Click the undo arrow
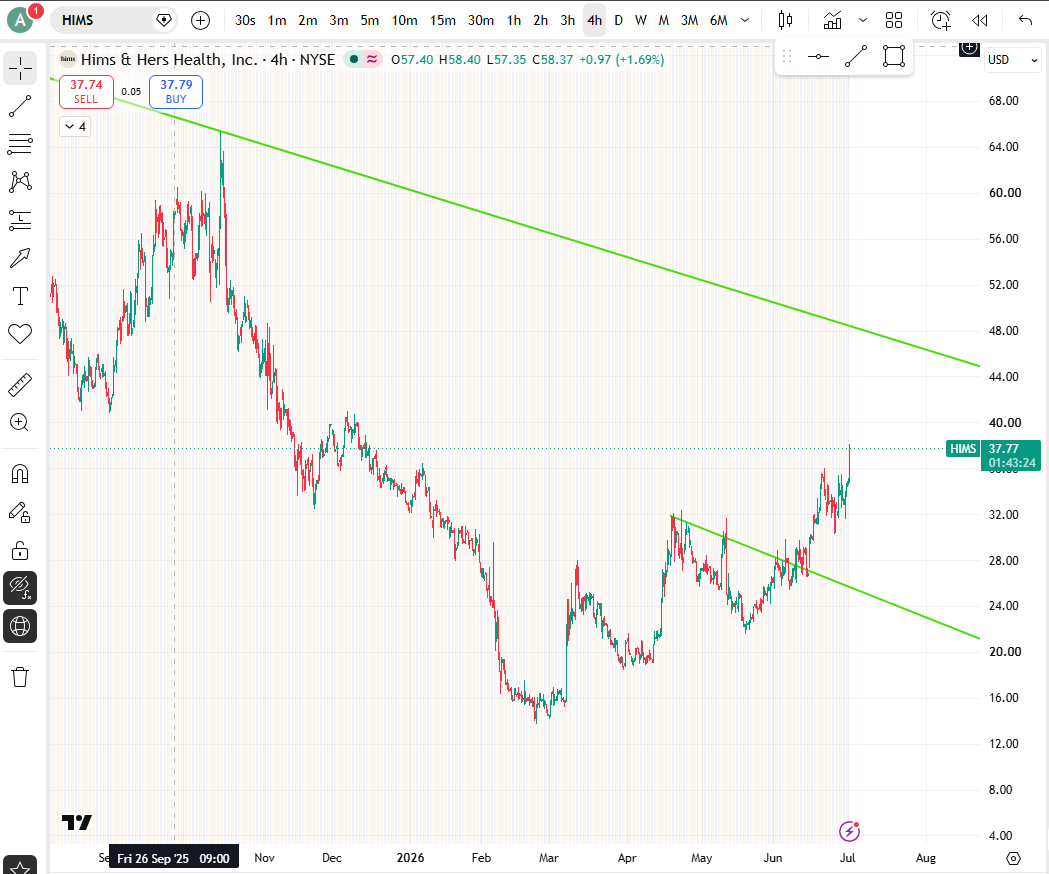This screenshot has width=1049, height=874. pyautogui.click(x=1025, y=20)
